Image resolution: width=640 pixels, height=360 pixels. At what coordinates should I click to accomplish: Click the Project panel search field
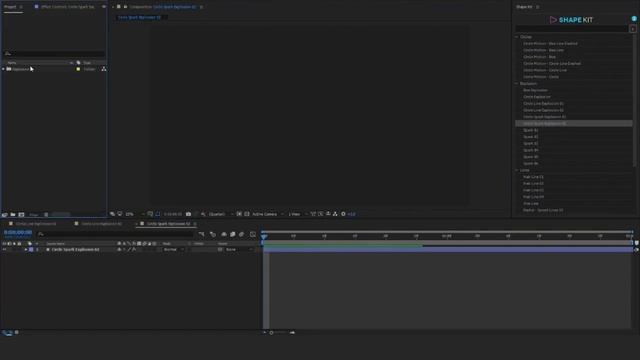pos(53,53)
